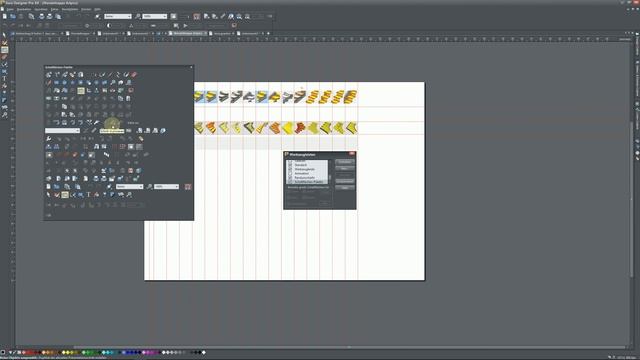Click the Text tool icon in Schaltflächen-Palette
Screen dimensions: 640x360
click(88, 195)
